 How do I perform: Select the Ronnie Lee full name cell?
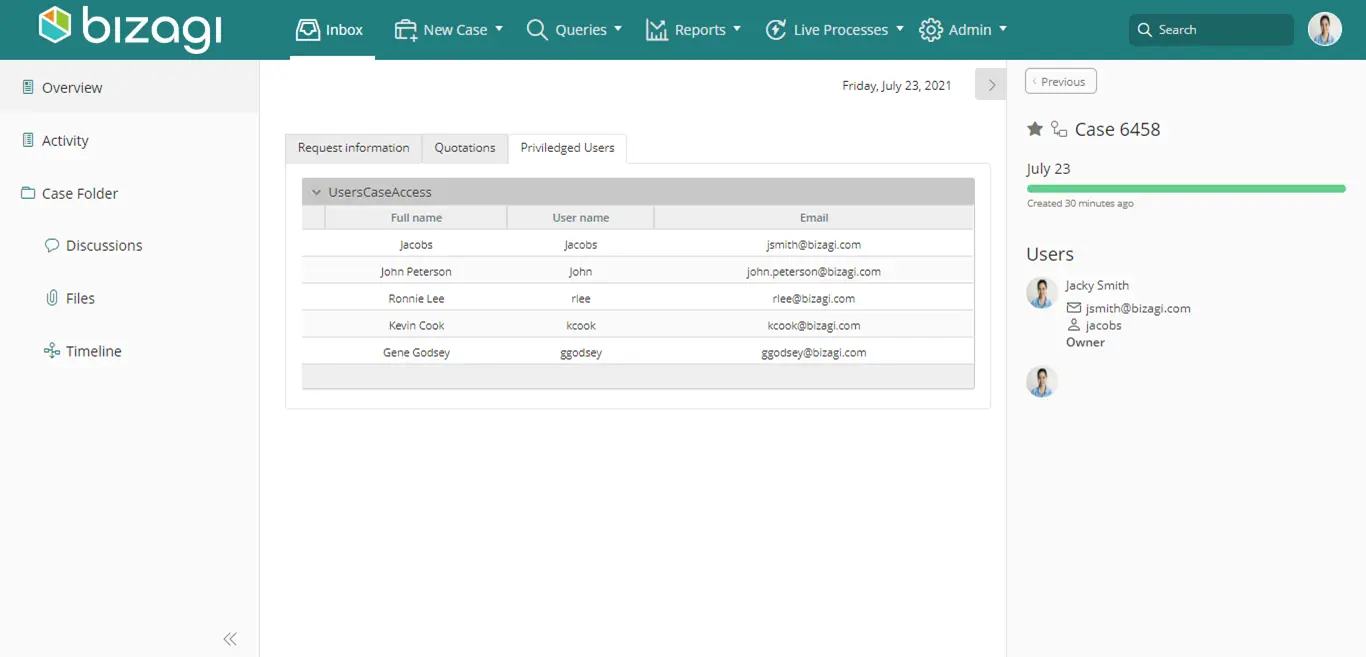pos(416,298)
